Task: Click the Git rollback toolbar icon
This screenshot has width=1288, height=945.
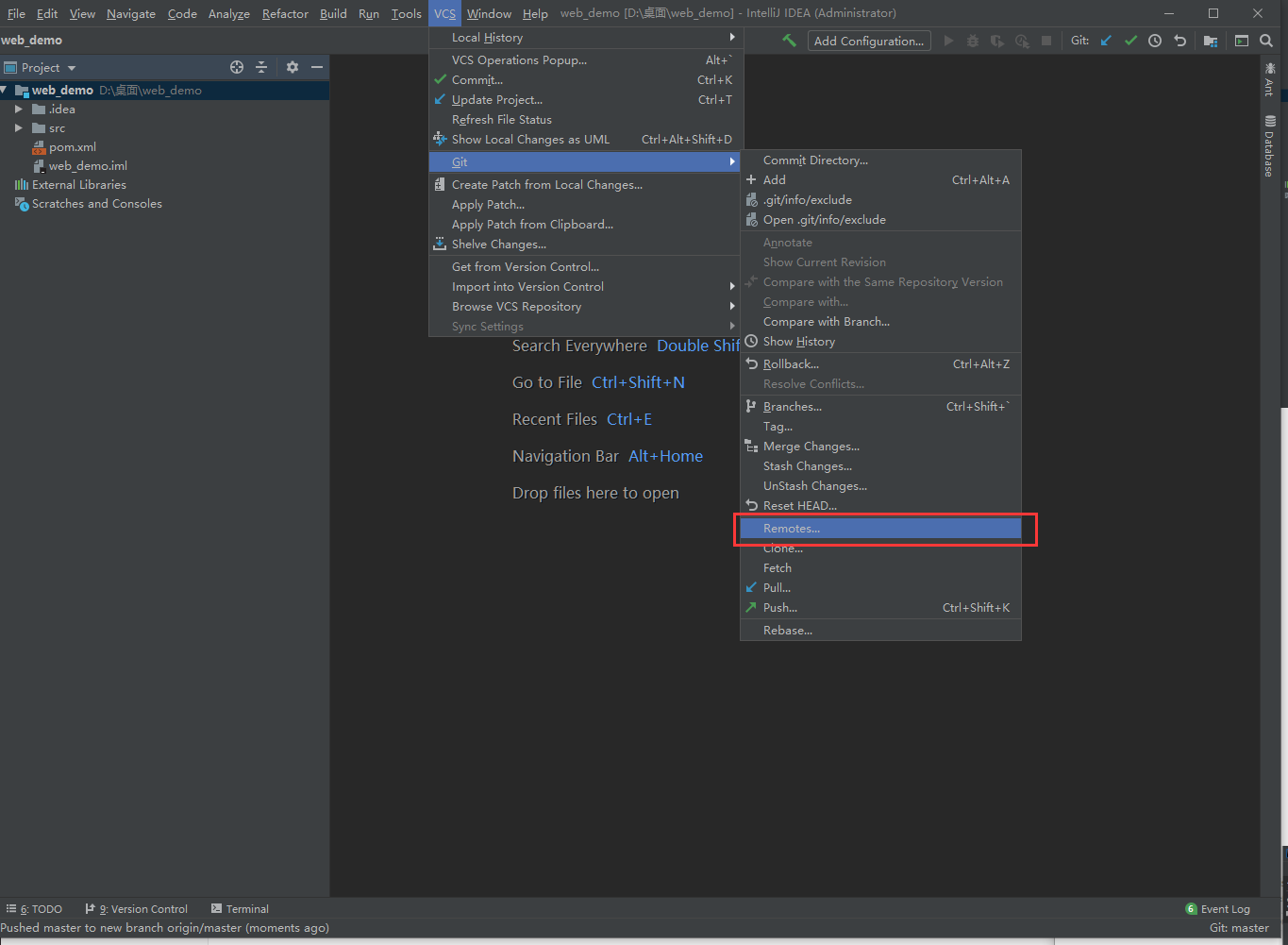Action: point(1179,41)
